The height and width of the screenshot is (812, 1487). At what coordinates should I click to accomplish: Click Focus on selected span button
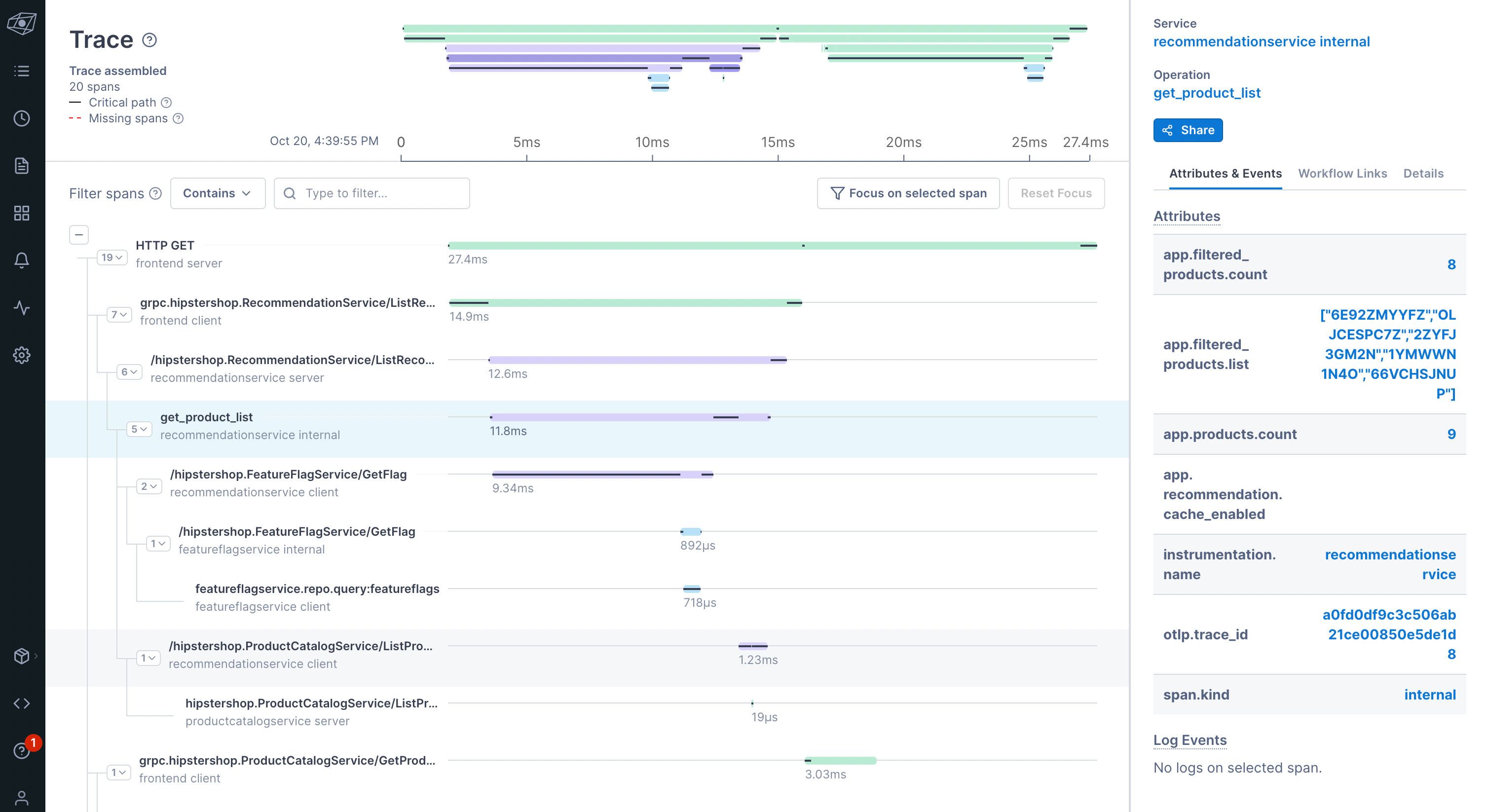[x=908, y=193]
